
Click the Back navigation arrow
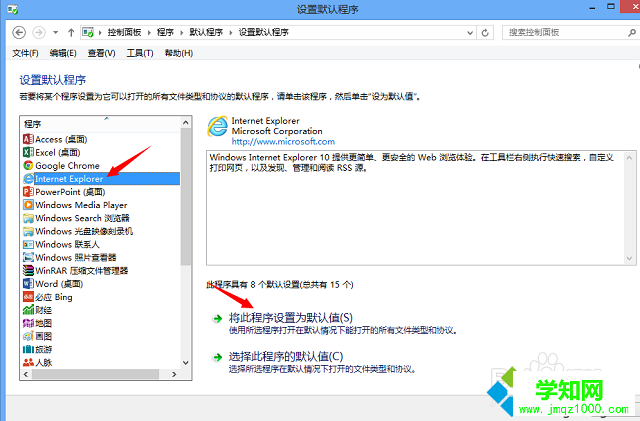[x=19, y=32]
